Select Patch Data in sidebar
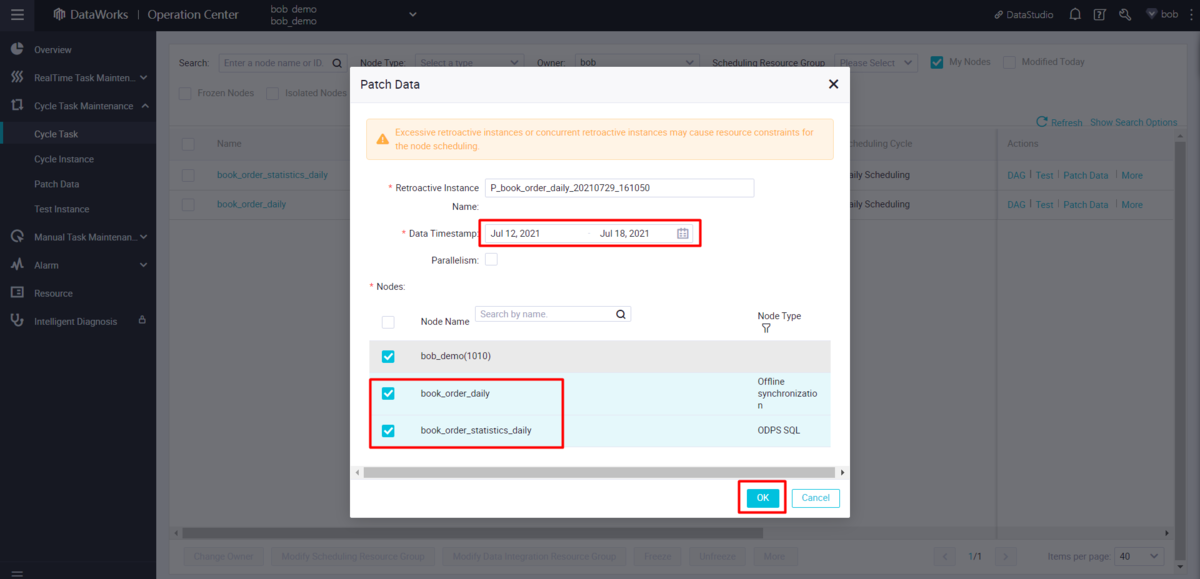1200x579 pixels. pos(57,184)
